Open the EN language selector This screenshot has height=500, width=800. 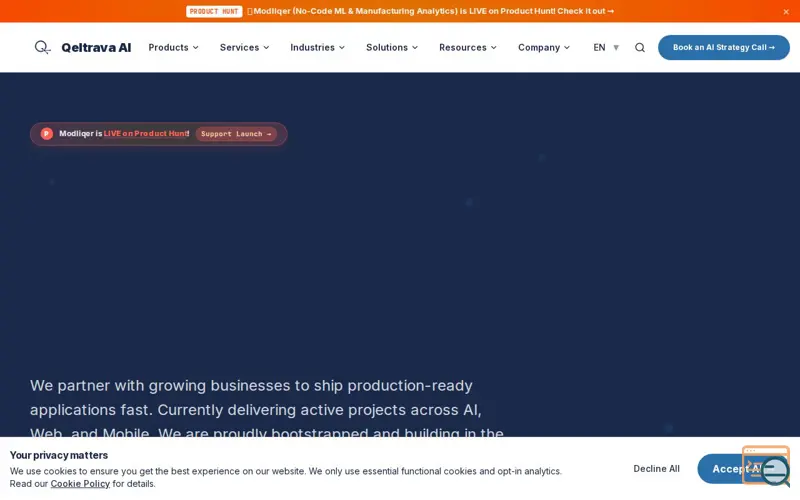[x=606, y=47]
